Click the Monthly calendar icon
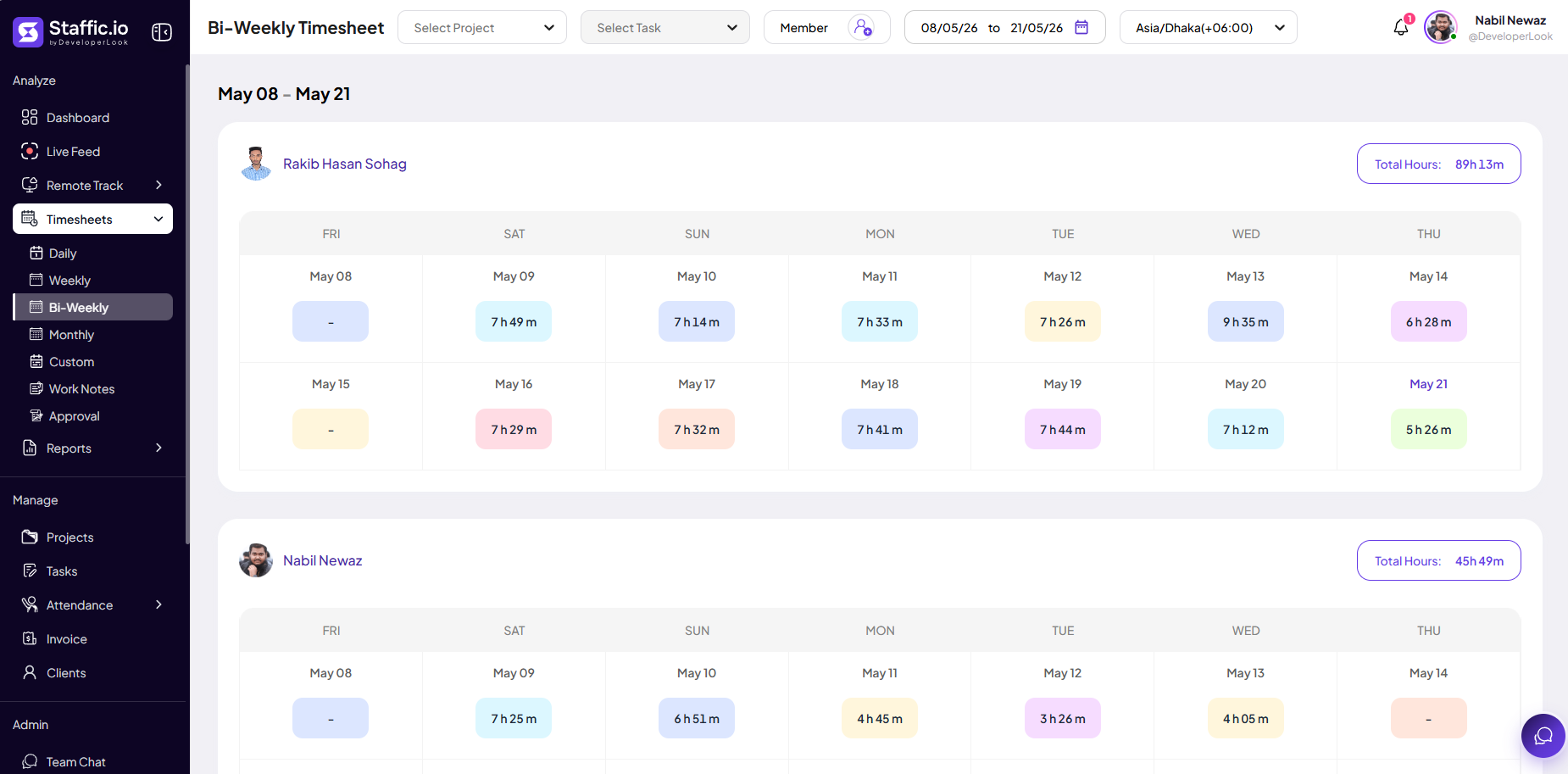Image resolution: width=1568 pixels, height=774 pixels. tap(36, 334)
